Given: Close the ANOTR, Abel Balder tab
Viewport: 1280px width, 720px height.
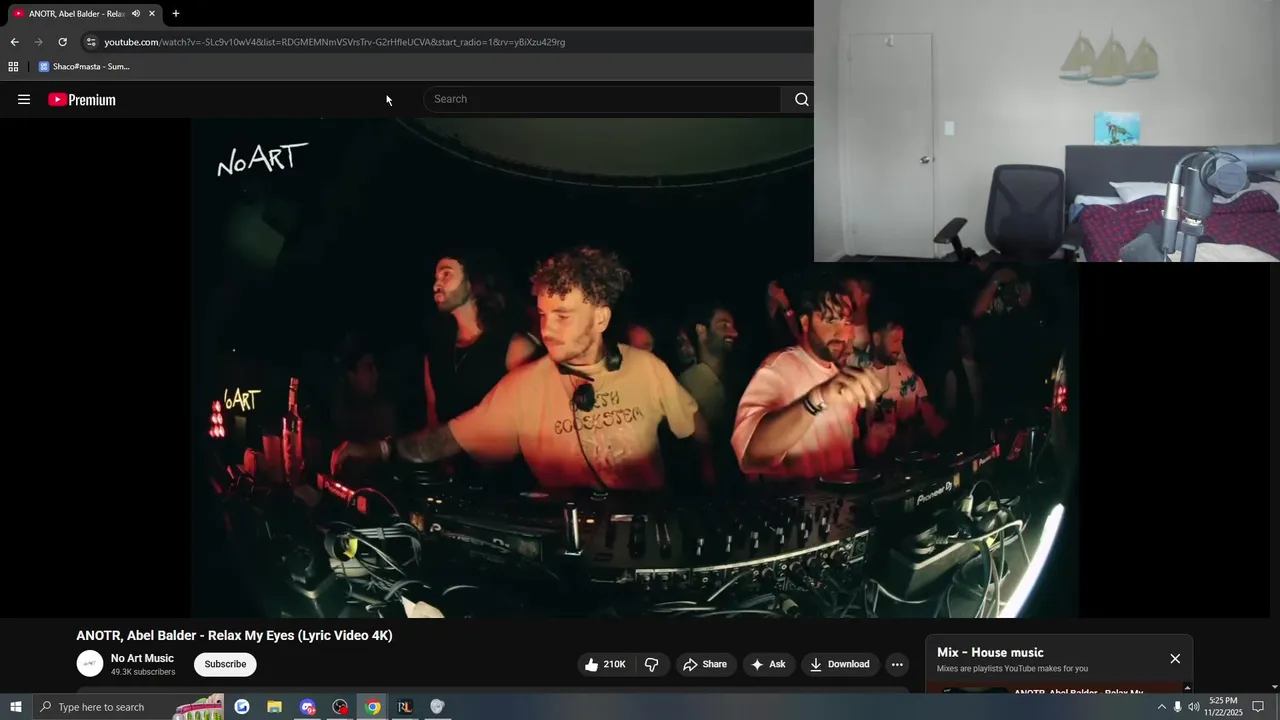Looking at the screenshot, I should click(152, 14).
